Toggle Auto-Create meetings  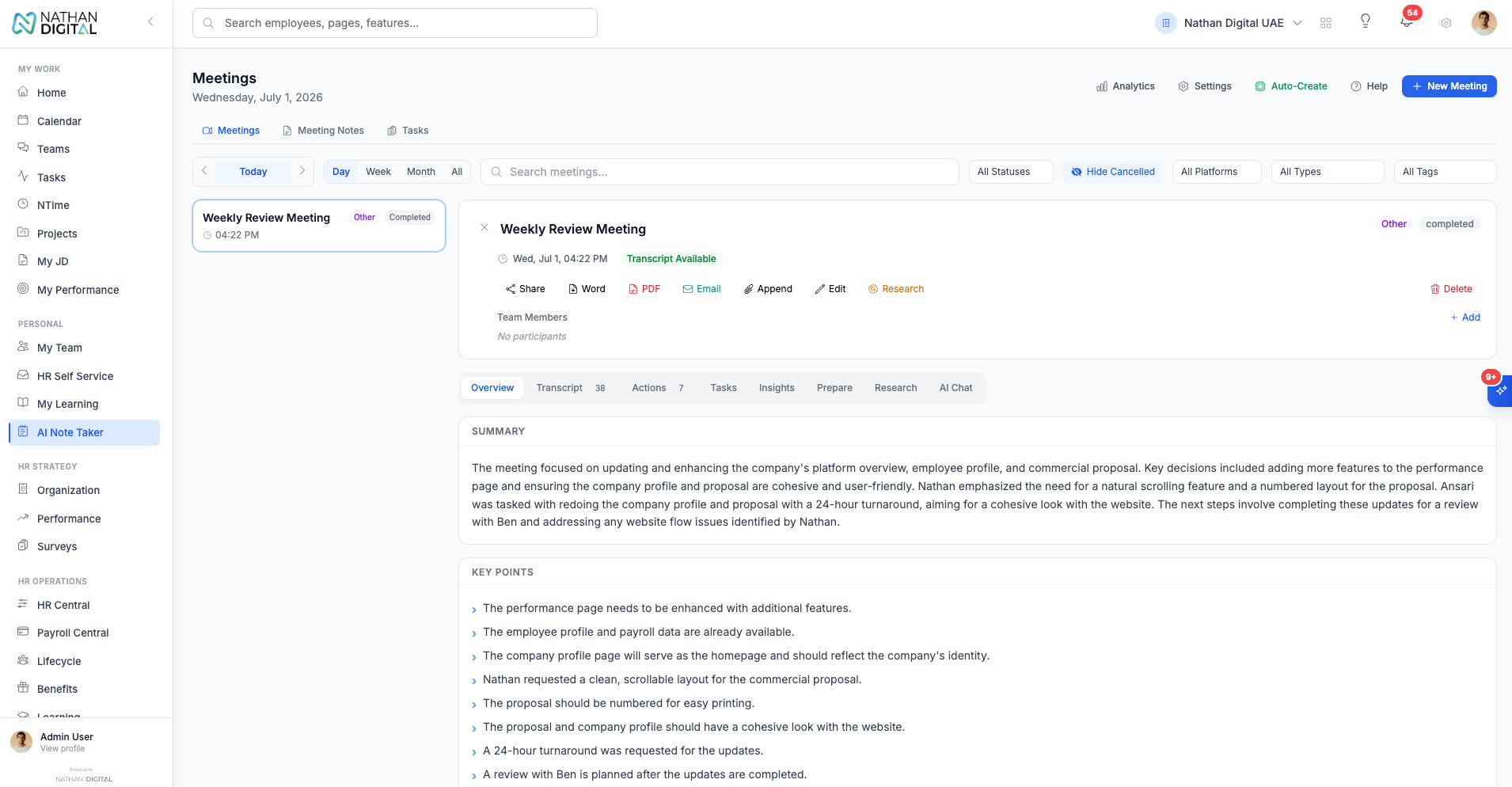pyautogui.click(x=1291, y=86)
